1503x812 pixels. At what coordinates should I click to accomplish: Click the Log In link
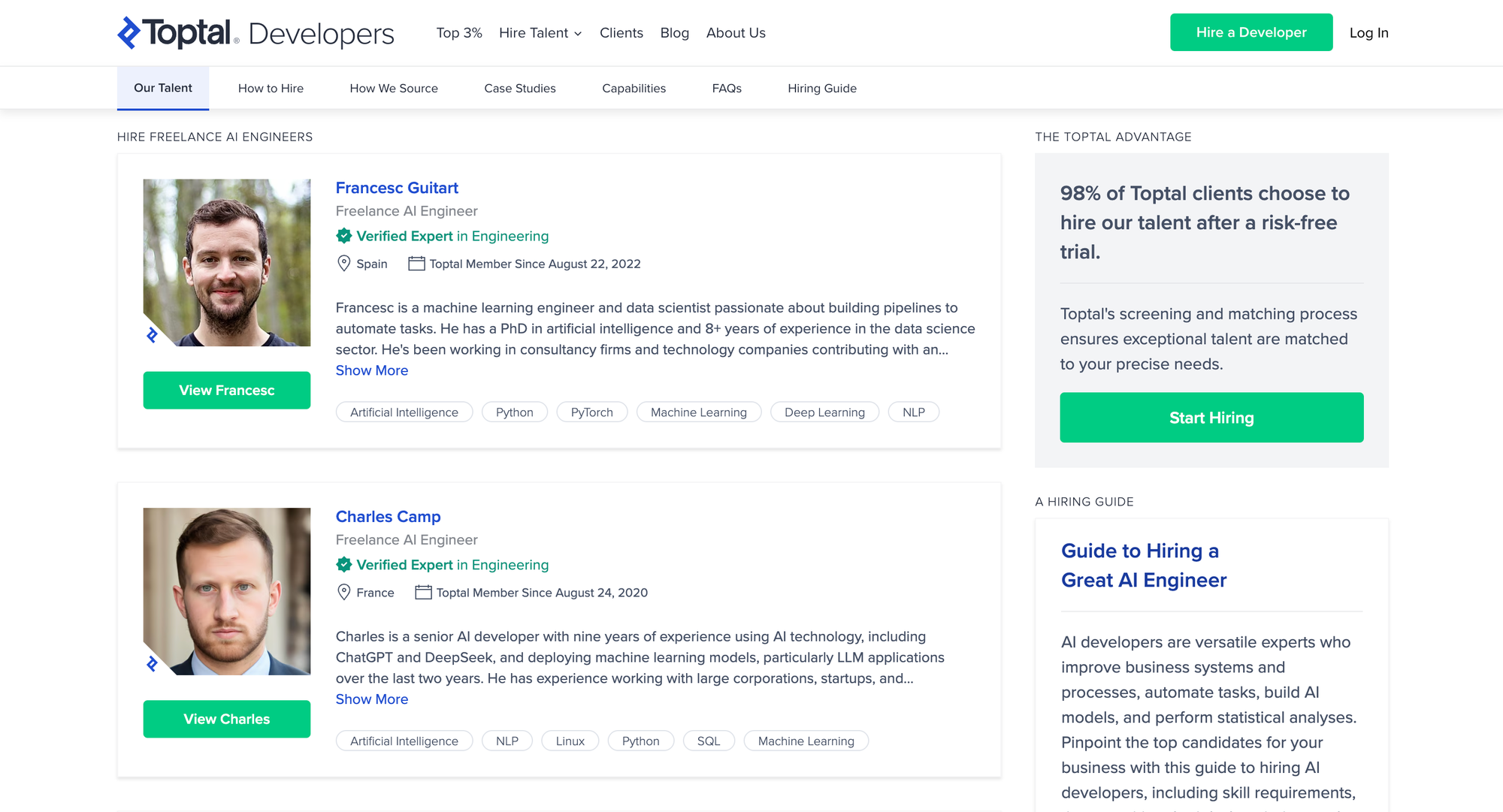pos(1368,33)
